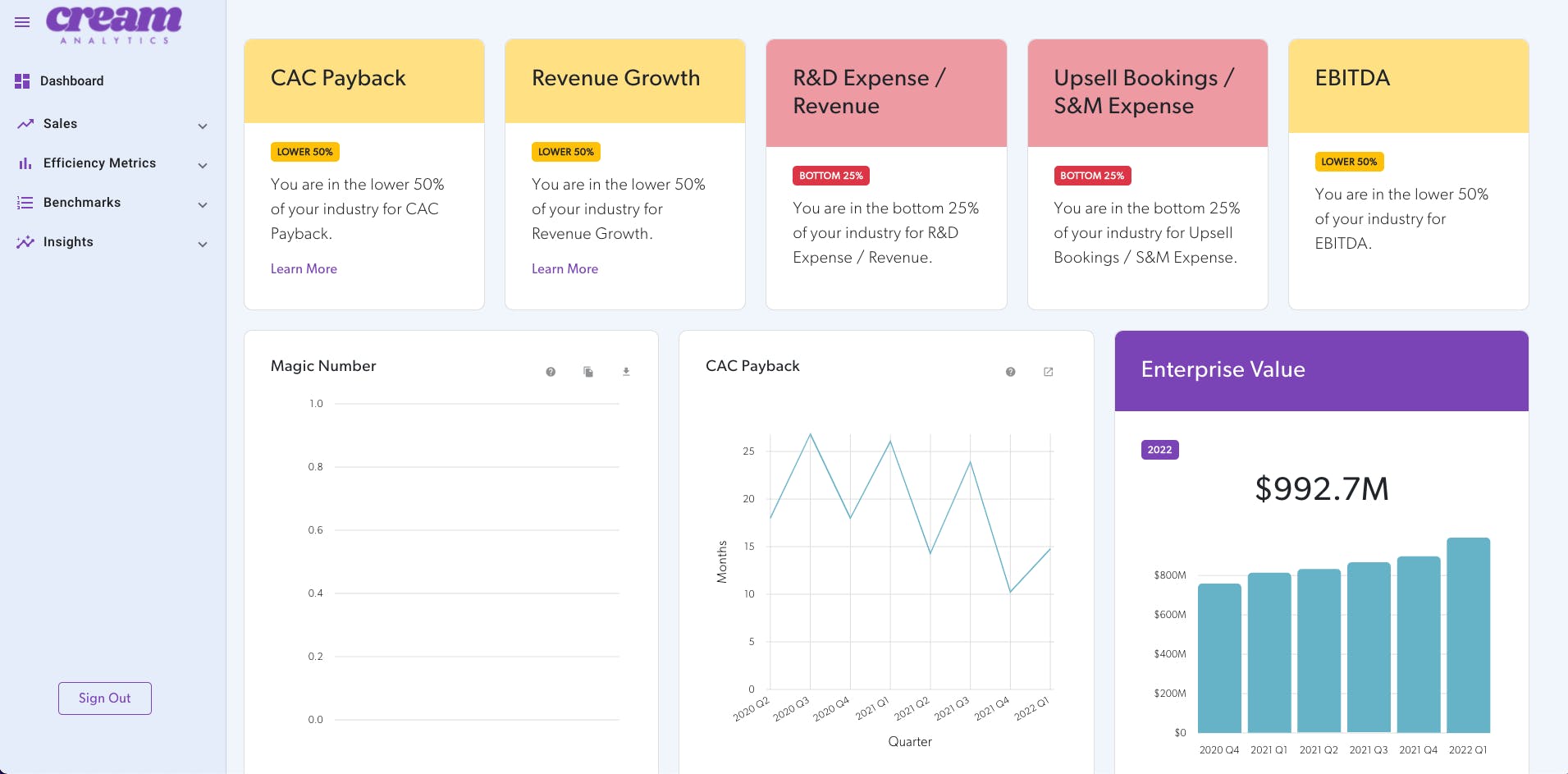
Task: Toggle the hamburger menu sidebar
Action: (22, 22)
